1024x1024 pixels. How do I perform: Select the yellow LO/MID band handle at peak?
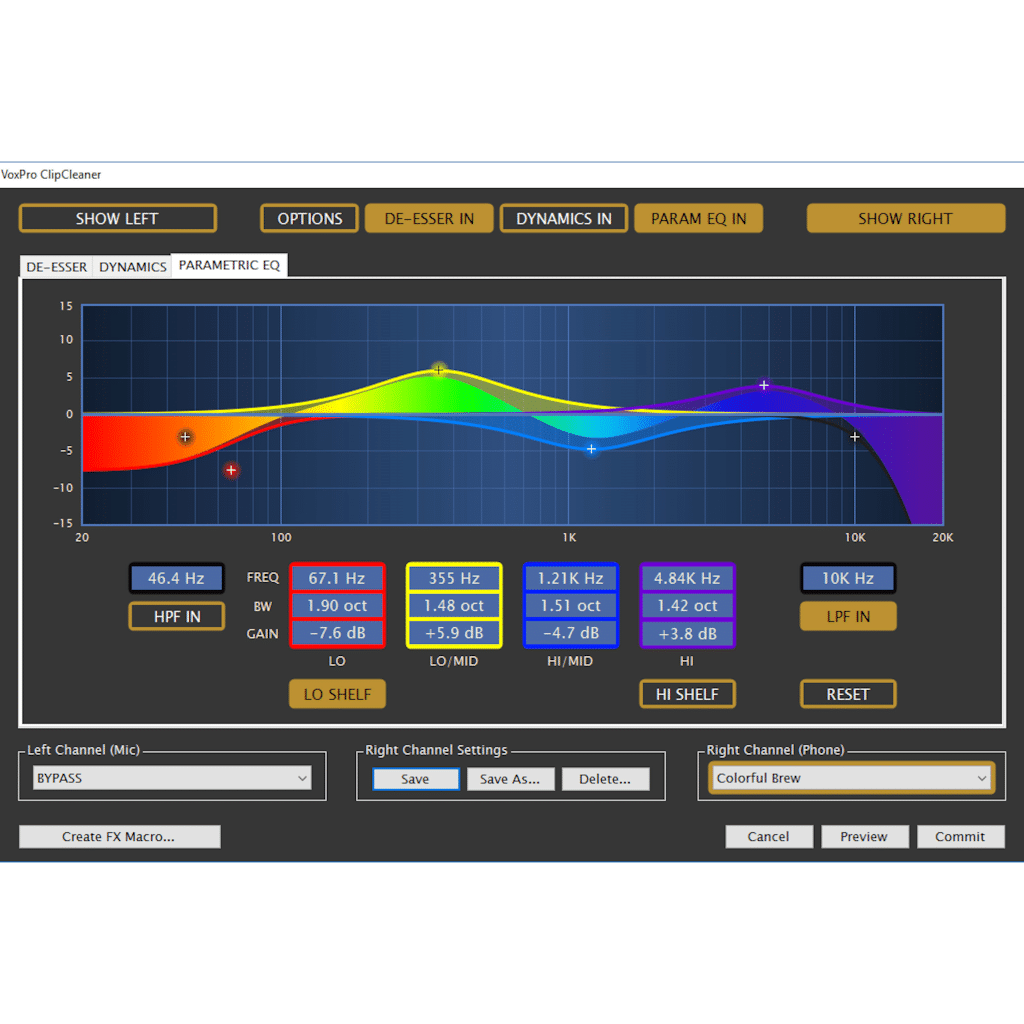pos(439,370)
